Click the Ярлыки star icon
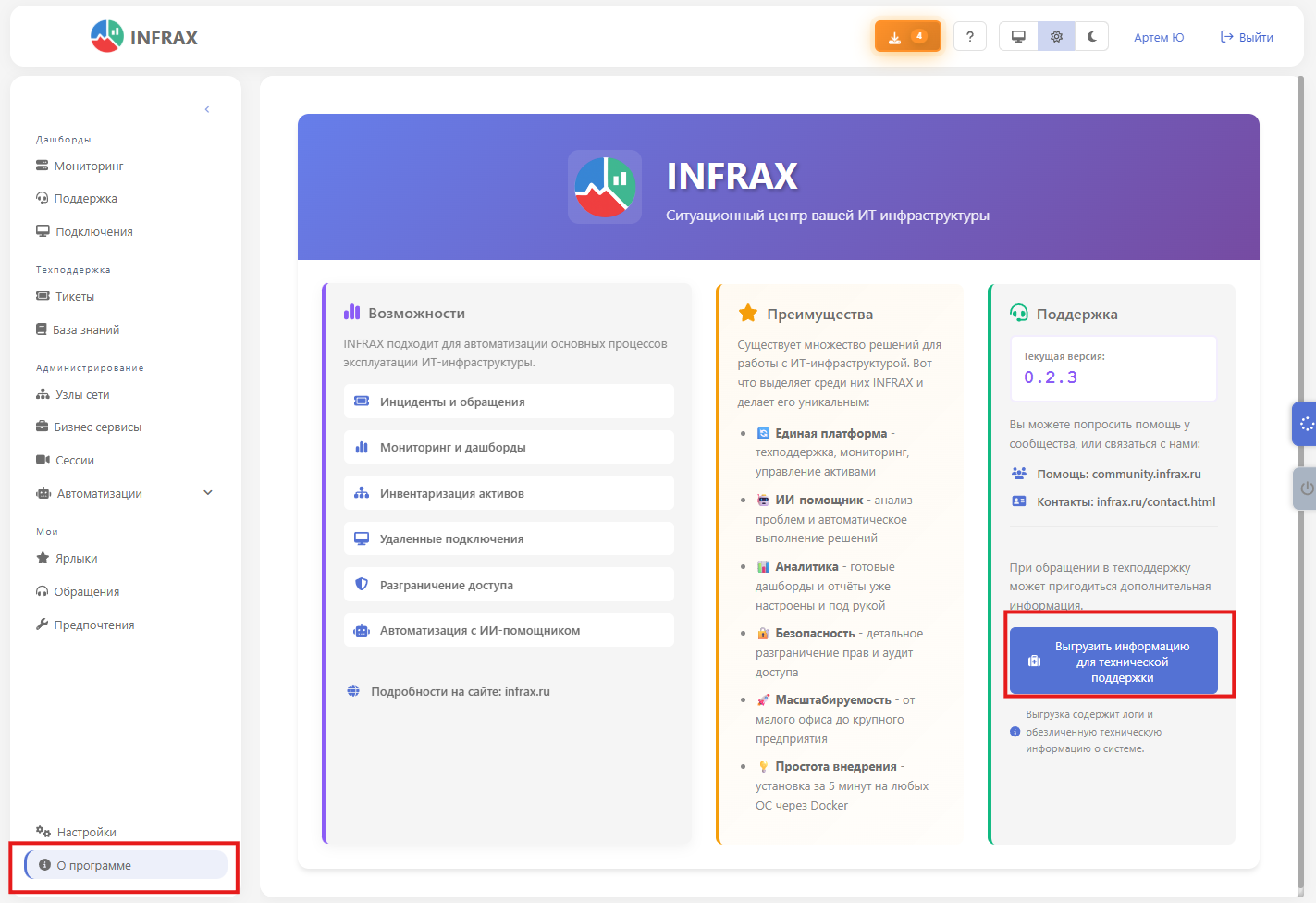Image resolution: width=1316 pixels, height=903 pixels. 43,558
